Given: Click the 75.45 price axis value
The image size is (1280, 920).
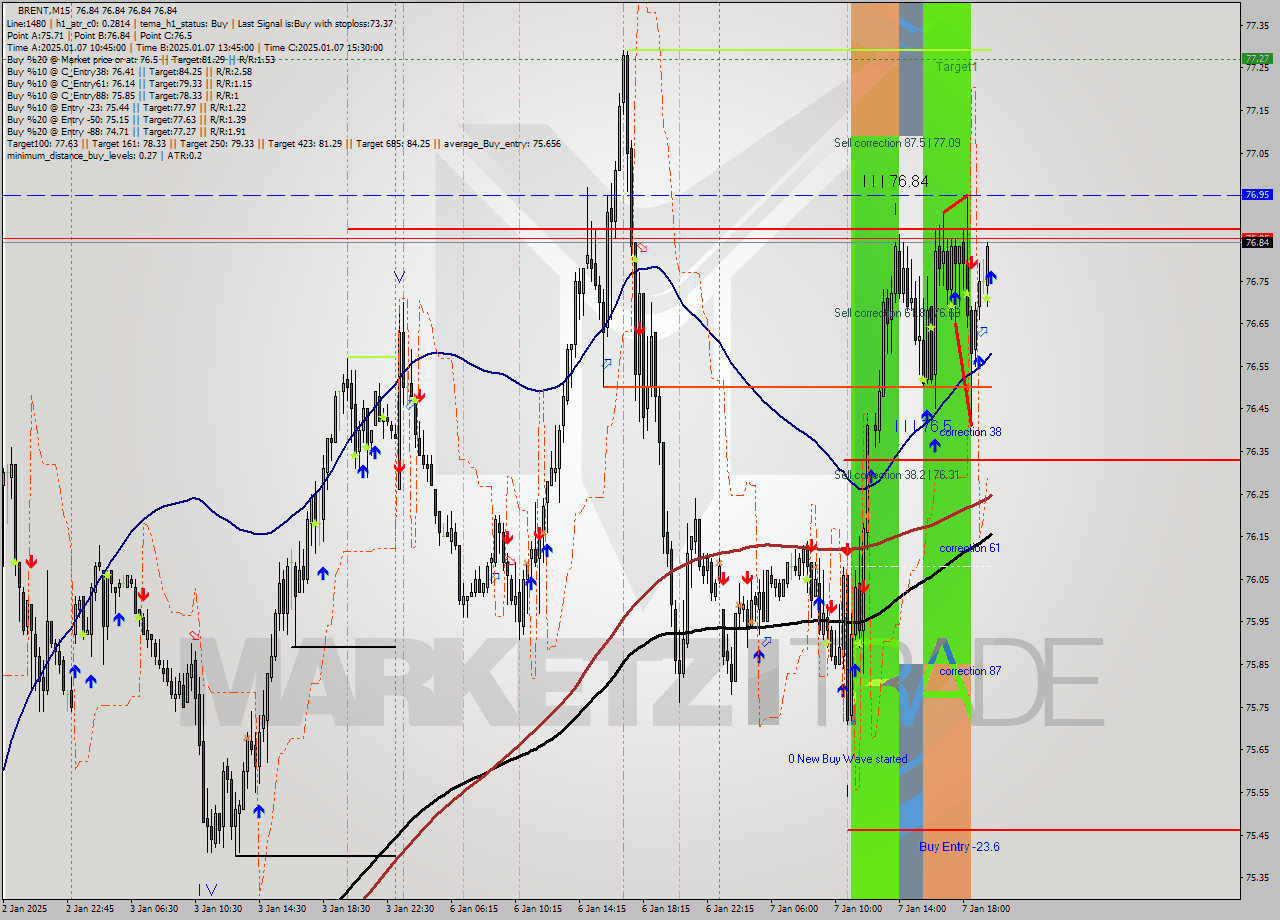Looking at the screenshot, I should [1257, 834].
